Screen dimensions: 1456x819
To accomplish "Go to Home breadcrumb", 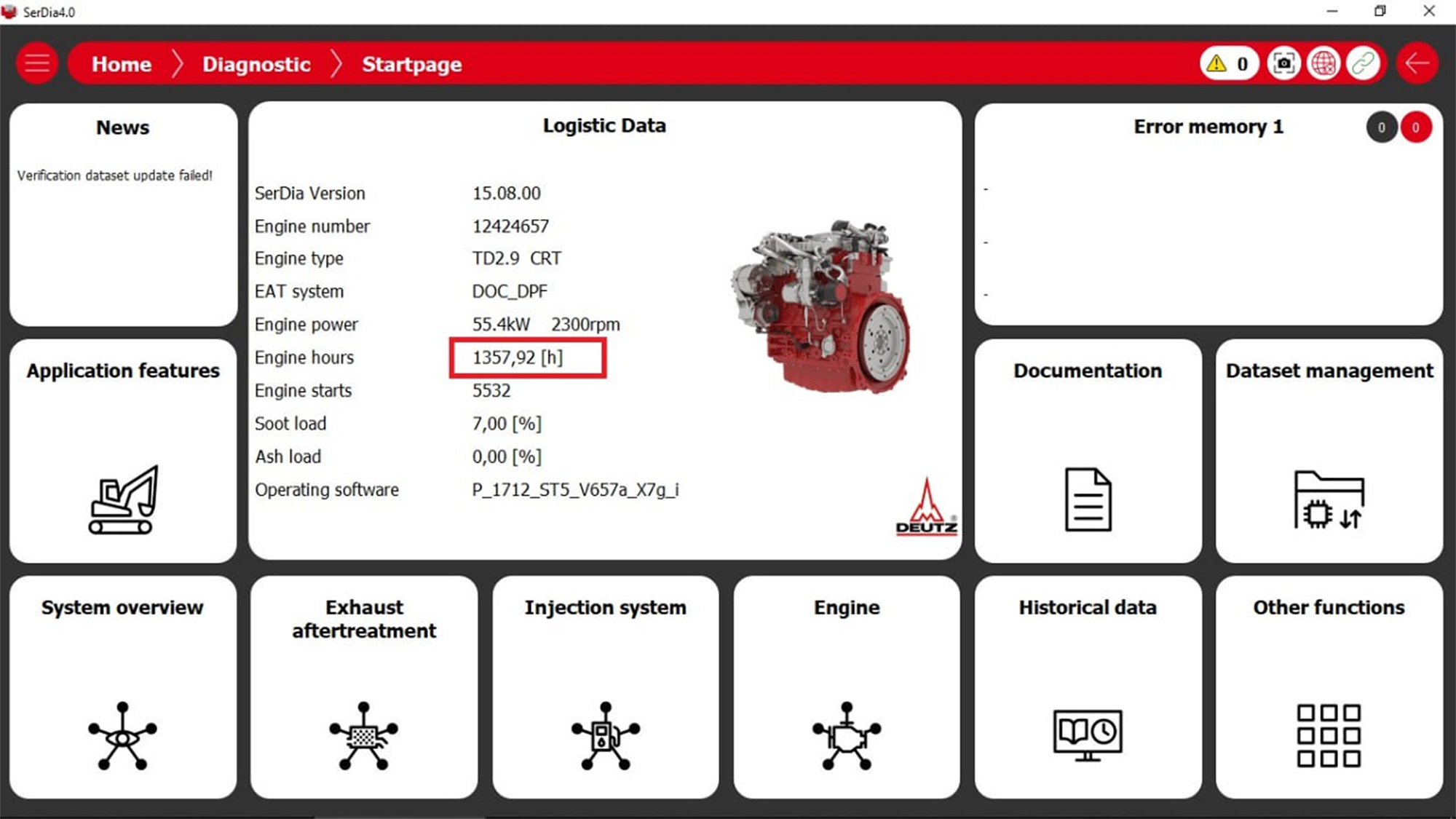I will coord(122,64).
